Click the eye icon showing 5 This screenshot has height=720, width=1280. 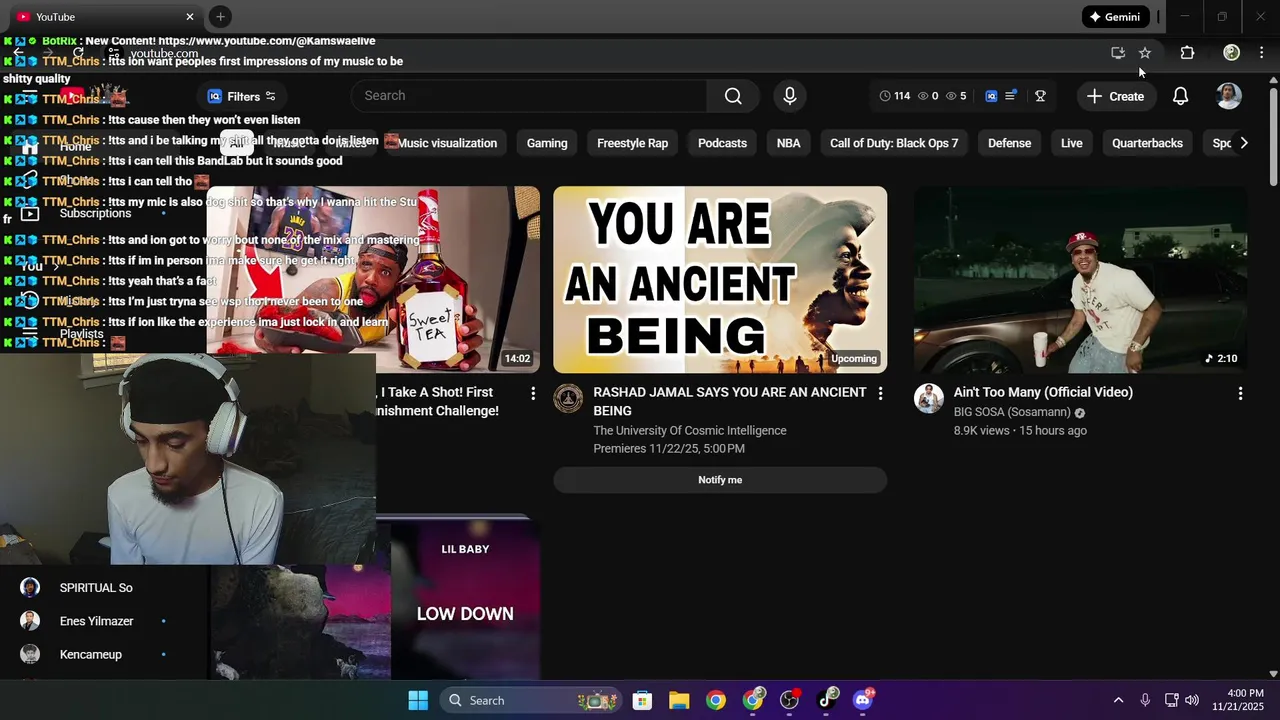(x=951, y=96)
